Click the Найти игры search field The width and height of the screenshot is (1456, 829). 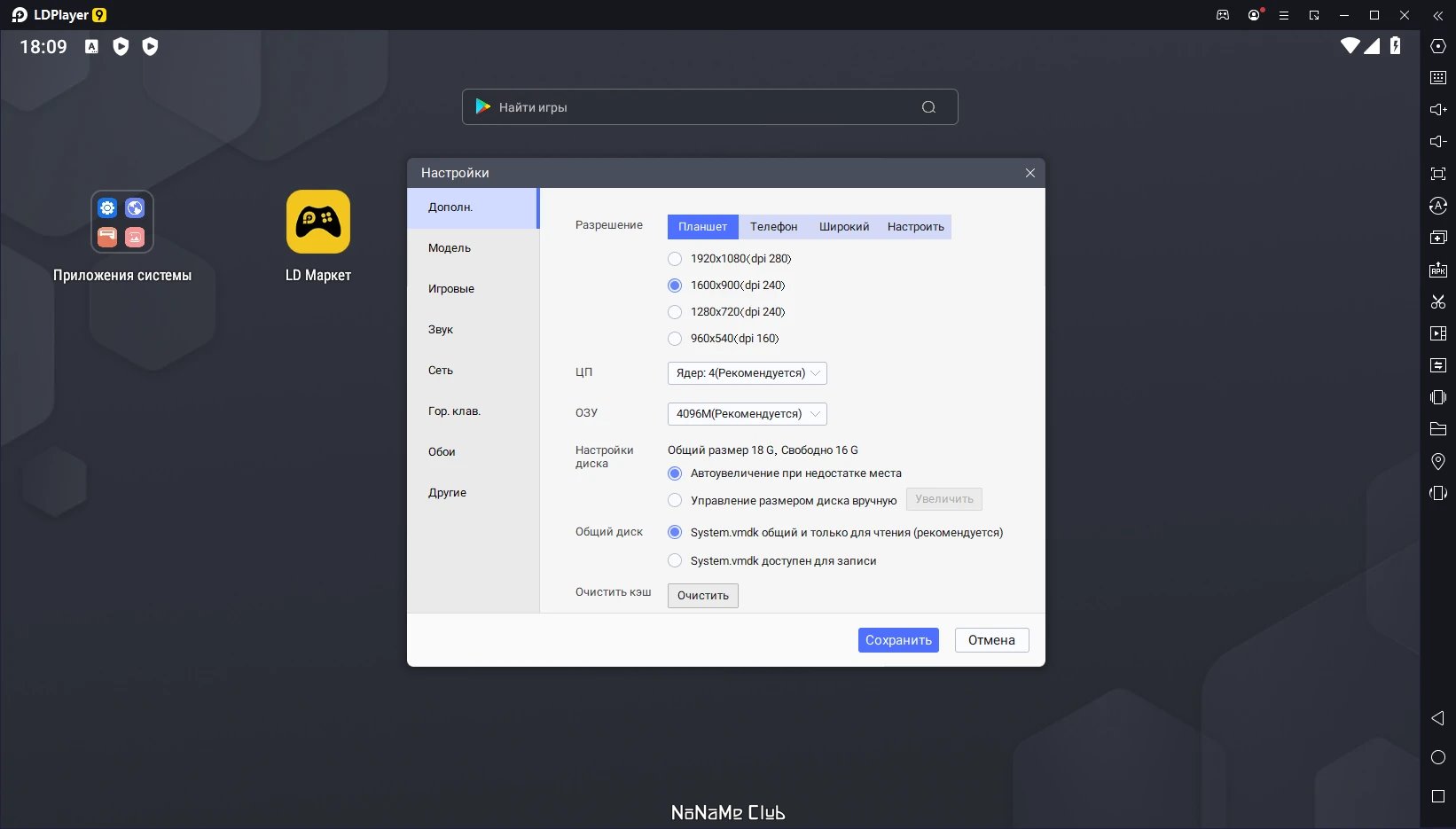click(x=709, y=107)
